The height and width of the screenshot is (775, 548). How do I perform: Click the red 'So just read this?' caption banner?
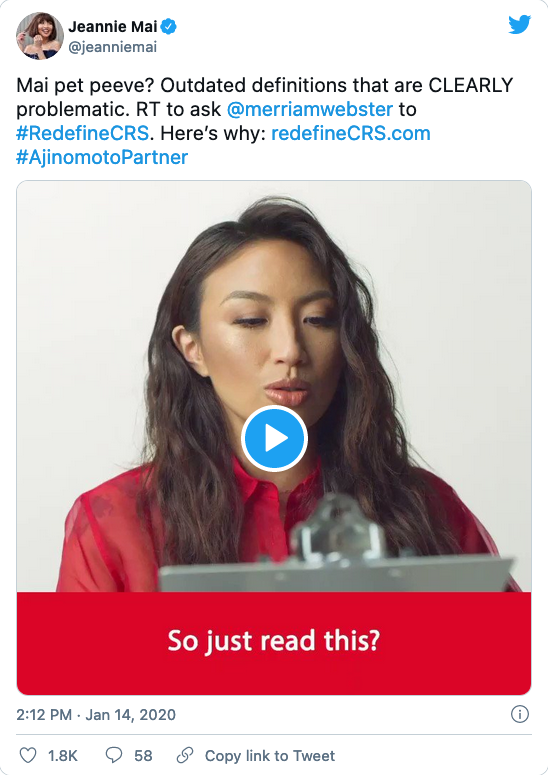point(274,643)
